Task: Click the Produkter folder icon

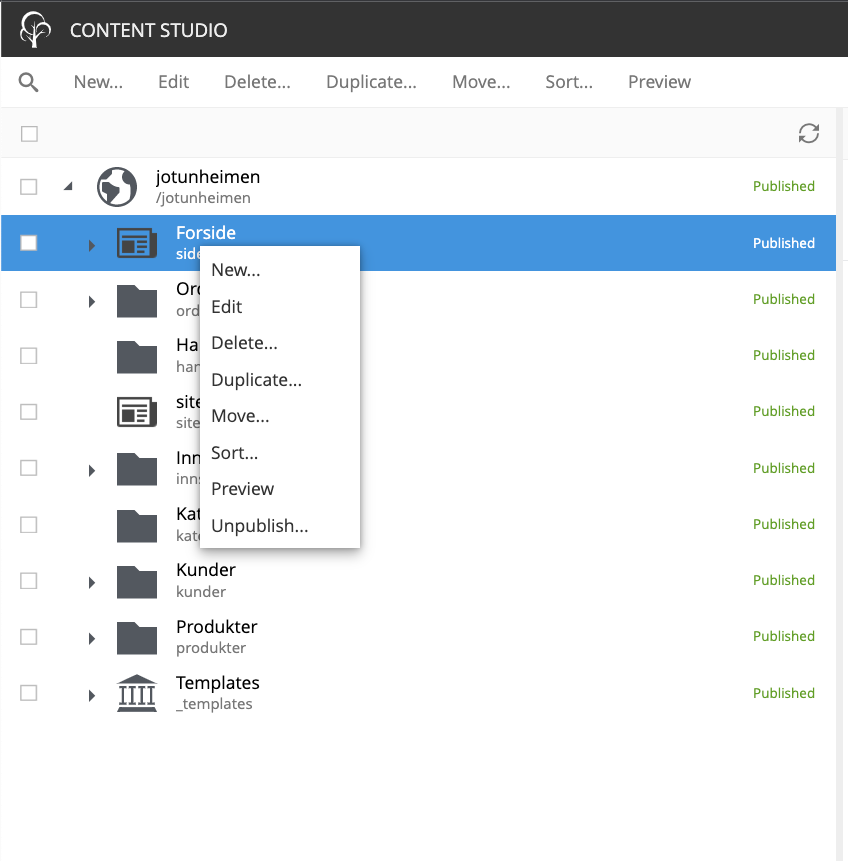Action: [137, 637]
